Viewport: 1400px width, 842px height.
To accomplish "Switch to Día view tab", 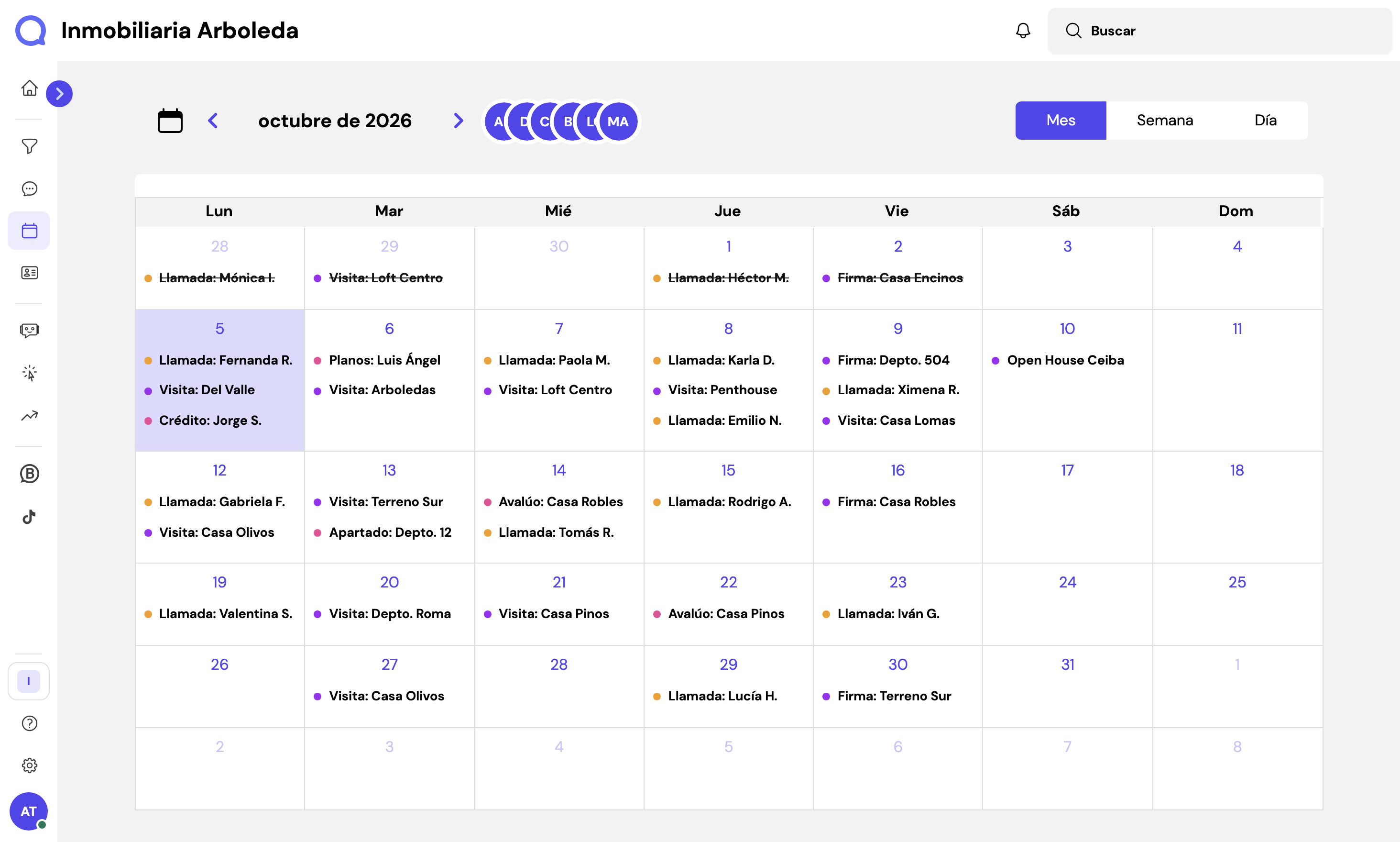I will (1265, 120).
